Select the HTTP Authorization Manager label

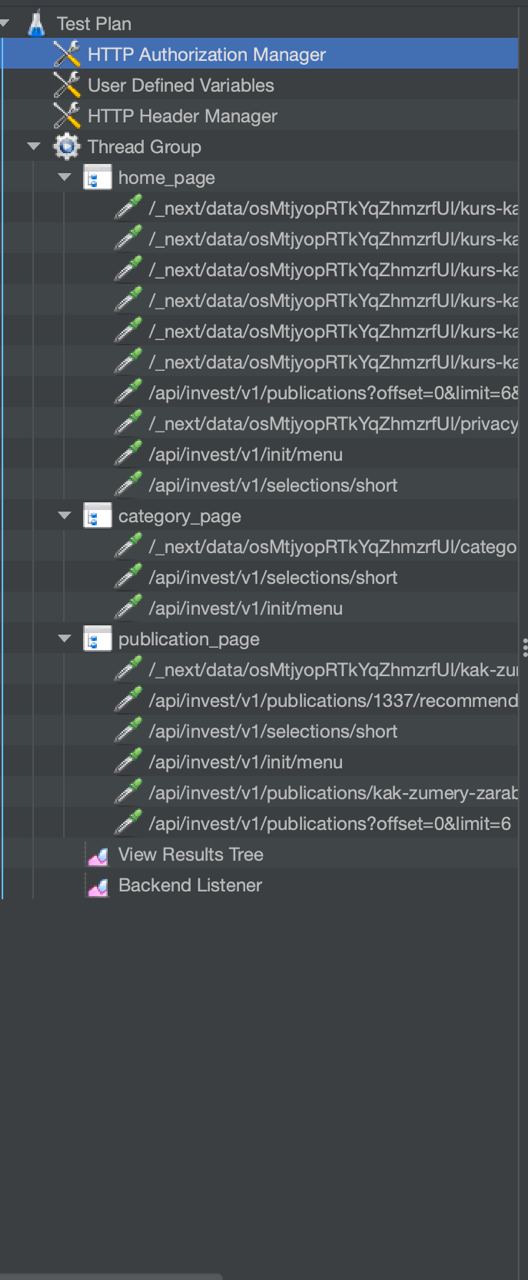(x=207, y=55)
